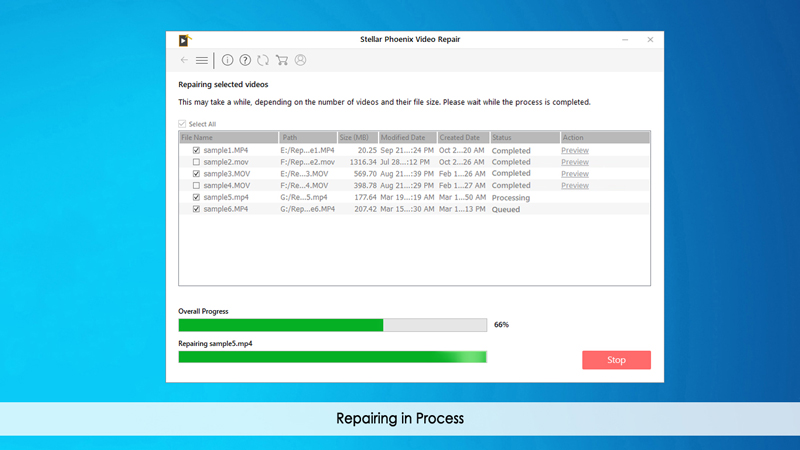Close the Video Repair window
This screenshot has height=450, width=800.
point(650,39)
